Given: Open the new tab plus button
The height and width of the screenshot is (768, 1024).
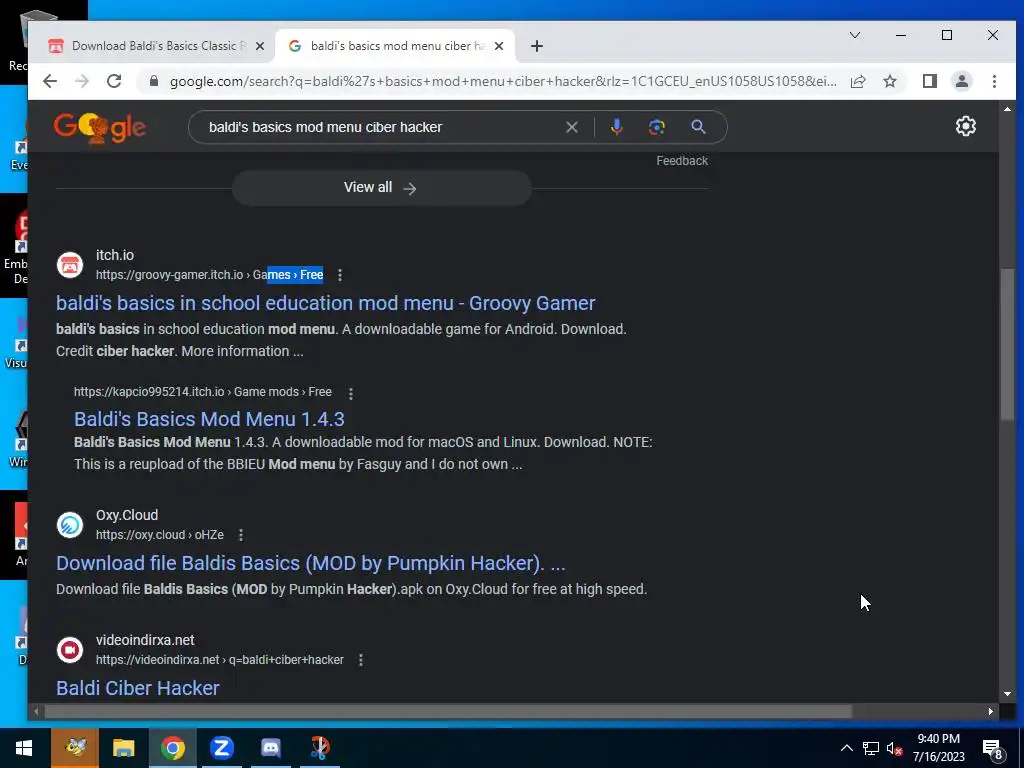Looking at the screenshot, I should (537, 46).
